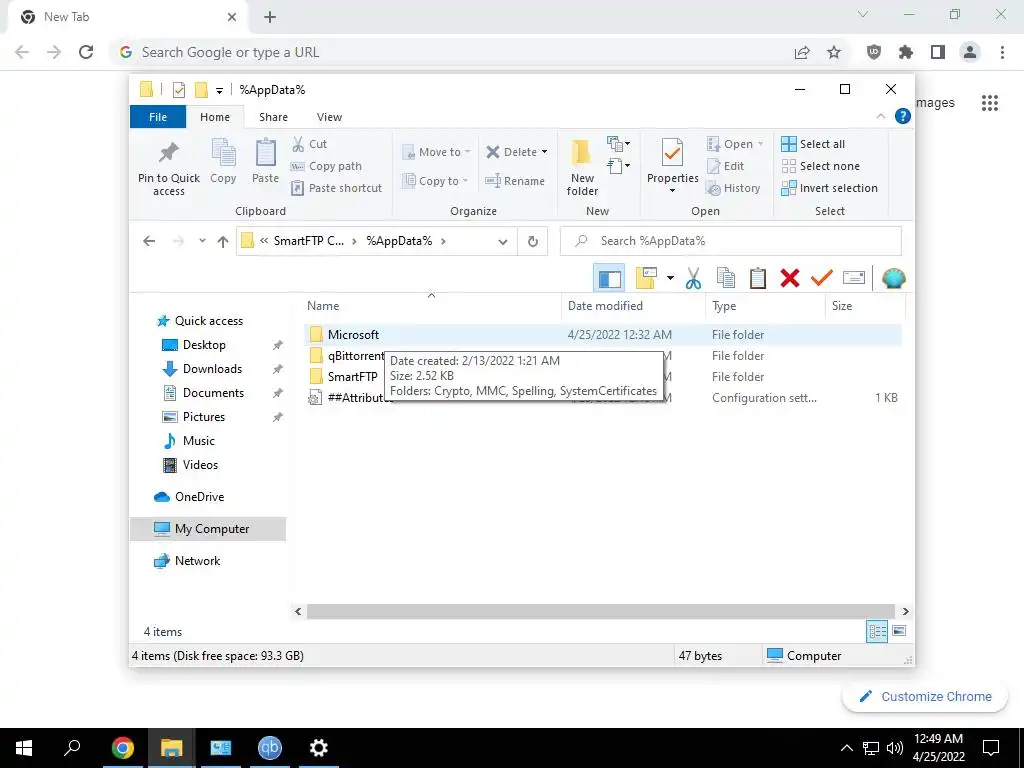Open the File menu tab
The image size is (1024, 768).
coord(158,117)
